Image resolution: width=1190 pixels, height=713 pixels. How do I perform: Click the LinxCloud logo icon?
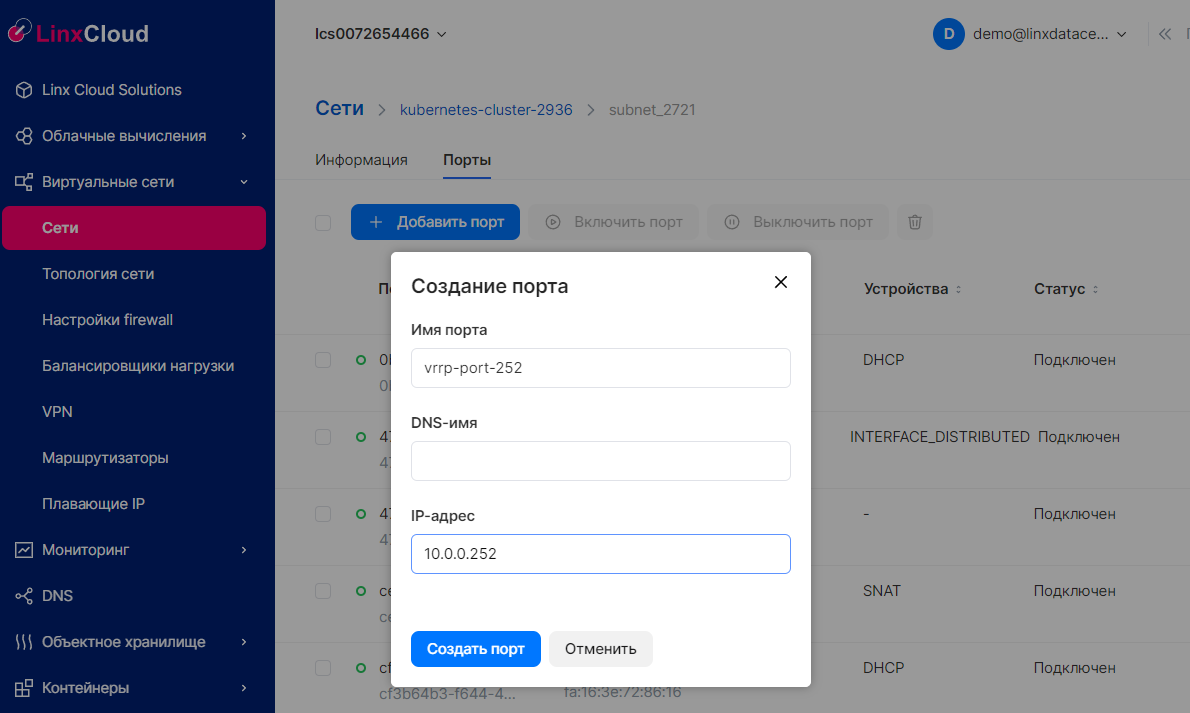[x=19, y=33]
